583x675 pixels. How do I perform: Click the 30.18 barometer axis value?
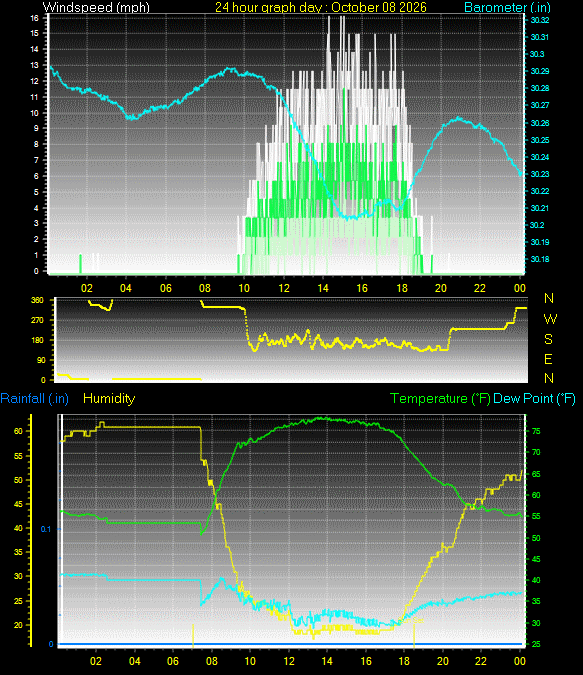(540, 259)
